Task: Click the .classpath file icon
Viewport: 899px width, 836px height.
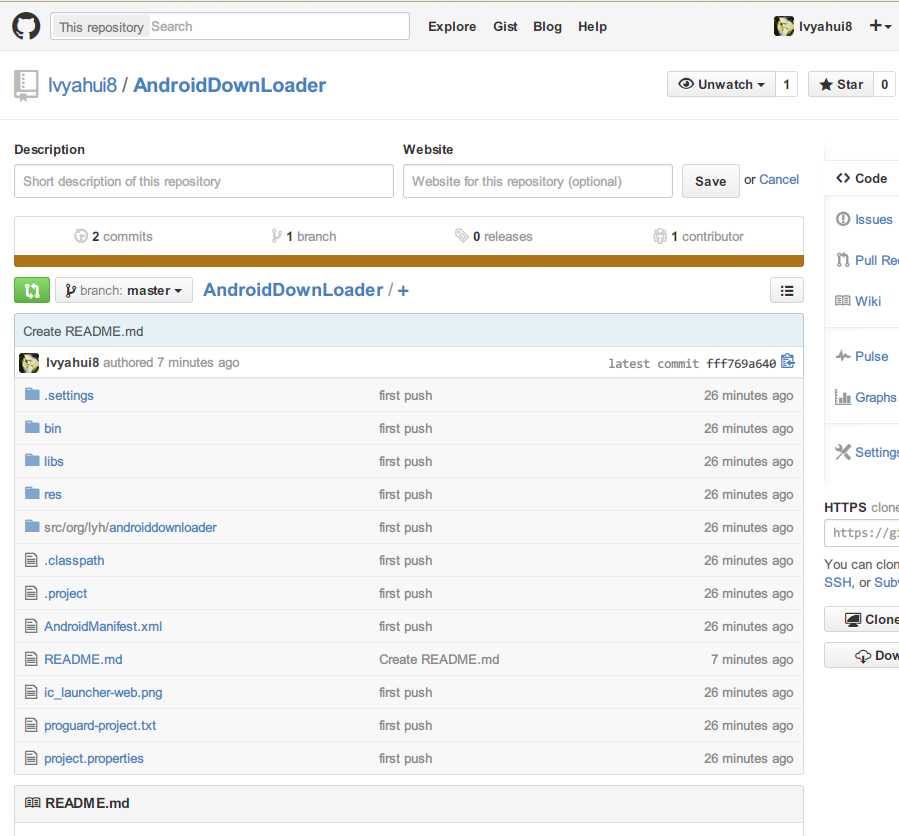Action: (x=32, y=560)
